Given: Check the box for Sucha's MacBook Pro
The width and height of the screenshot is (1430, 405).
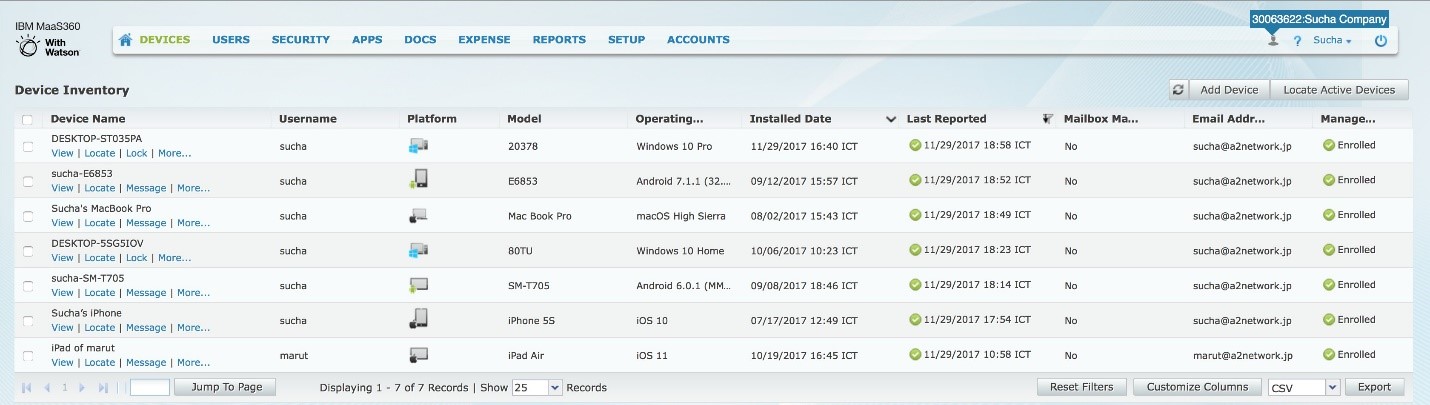Looking at the screenshot, I should (28, 217).
